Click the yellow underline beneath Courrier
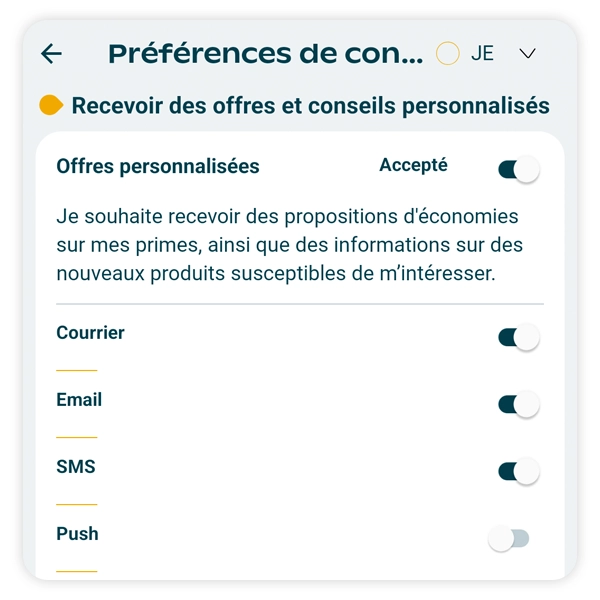The width and height of the screenshot is (600, 600). (x=77, y=370)
